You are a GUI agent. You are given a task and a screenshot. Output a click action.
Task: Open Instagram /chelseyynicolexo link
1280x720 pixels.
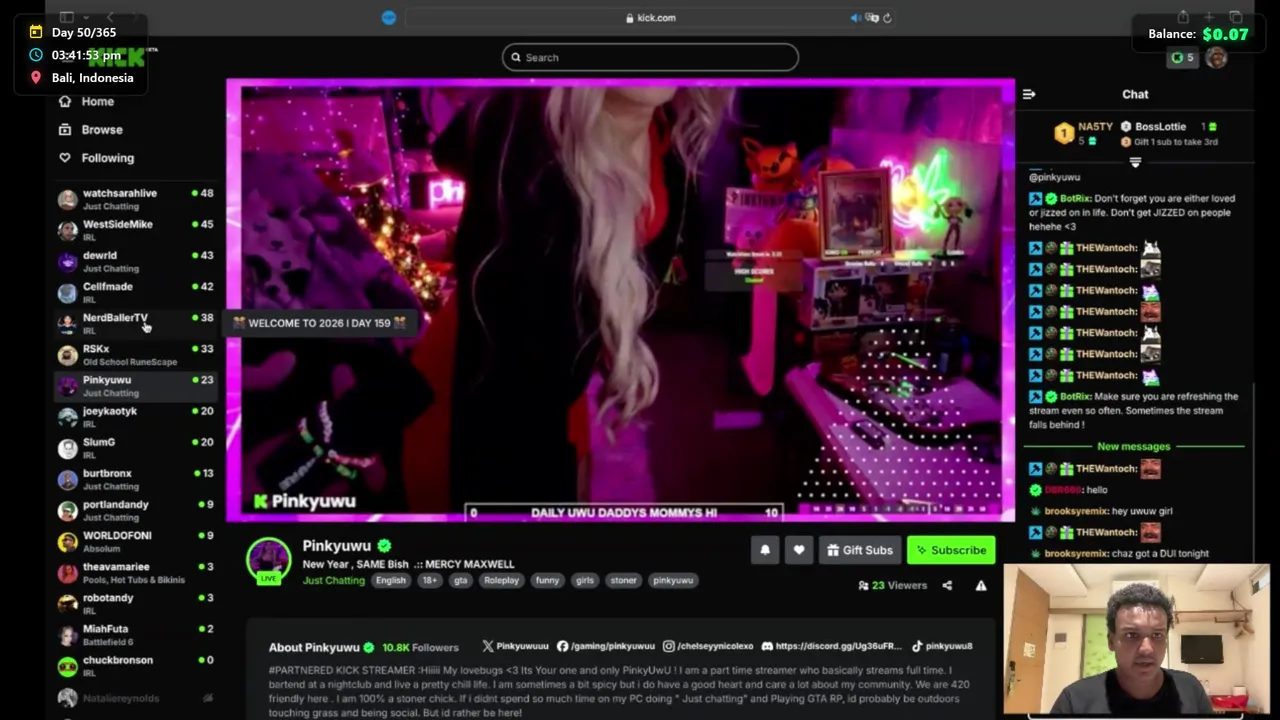pyautogui.click(x=707, y=646)
